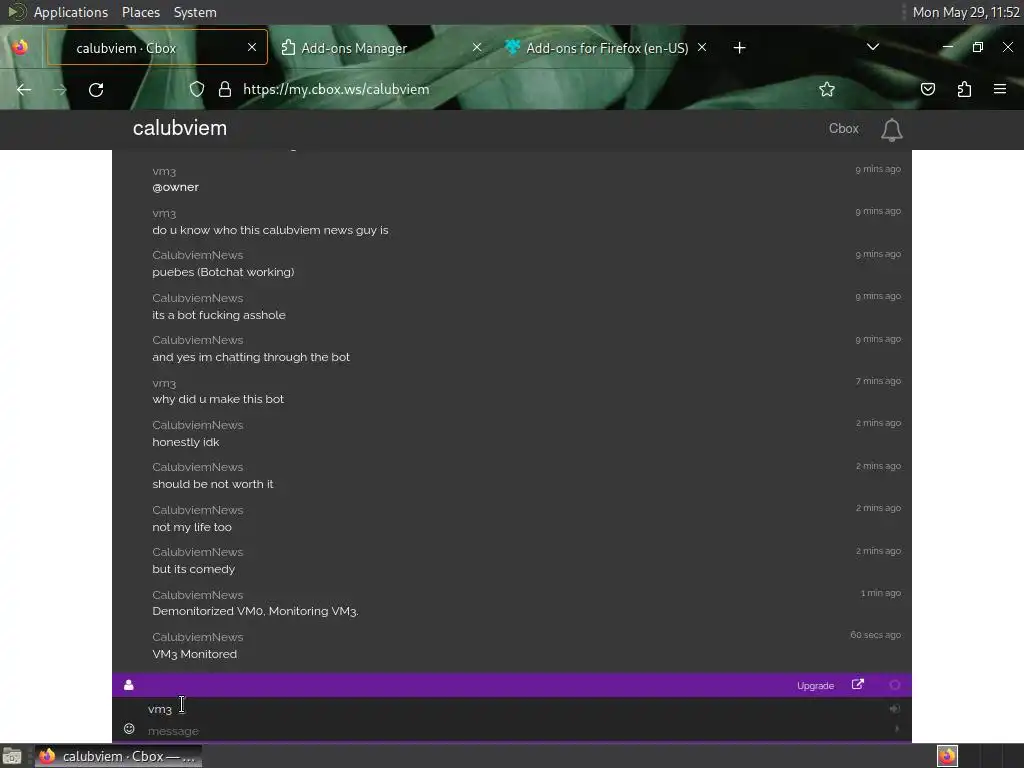Screen dimensions: 1024x768
Task: Open the Places menu
Action: point(140,12)
